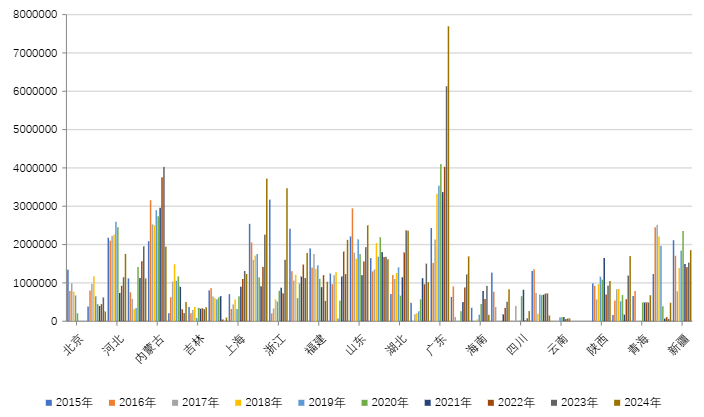
Task: Select the 海南 axis label
Action: pos(477,345)
